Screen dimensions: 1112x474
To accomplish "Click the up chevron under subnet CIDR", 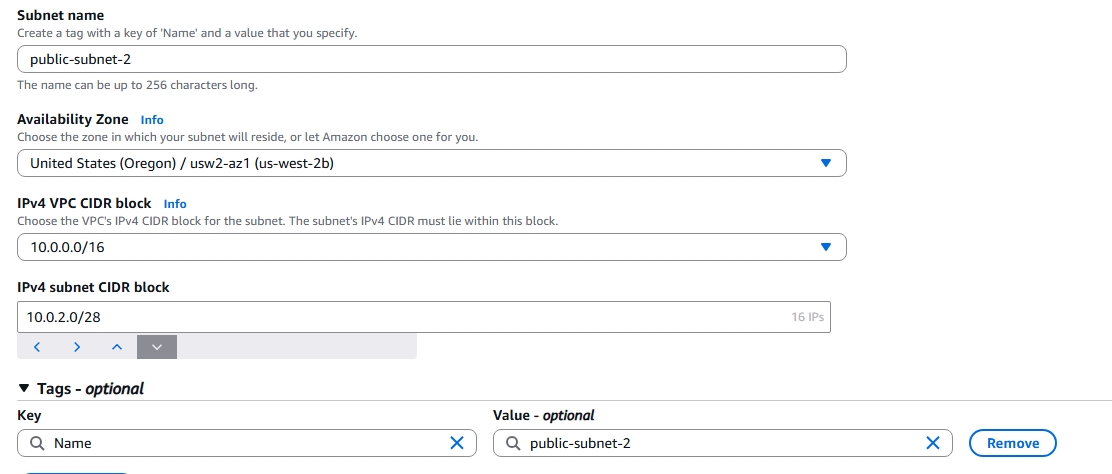I will (117, 347).
